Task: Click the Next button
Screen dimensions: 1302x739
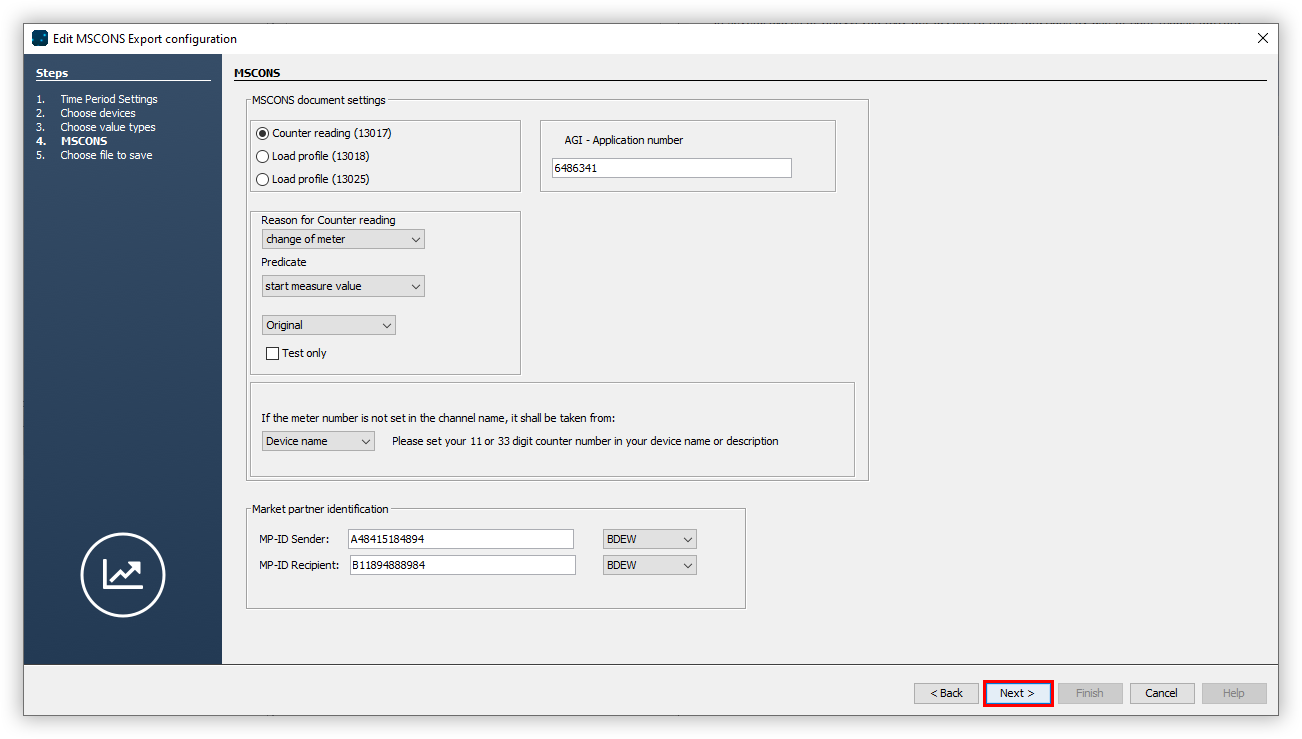Action: (x=1017, y=692)
